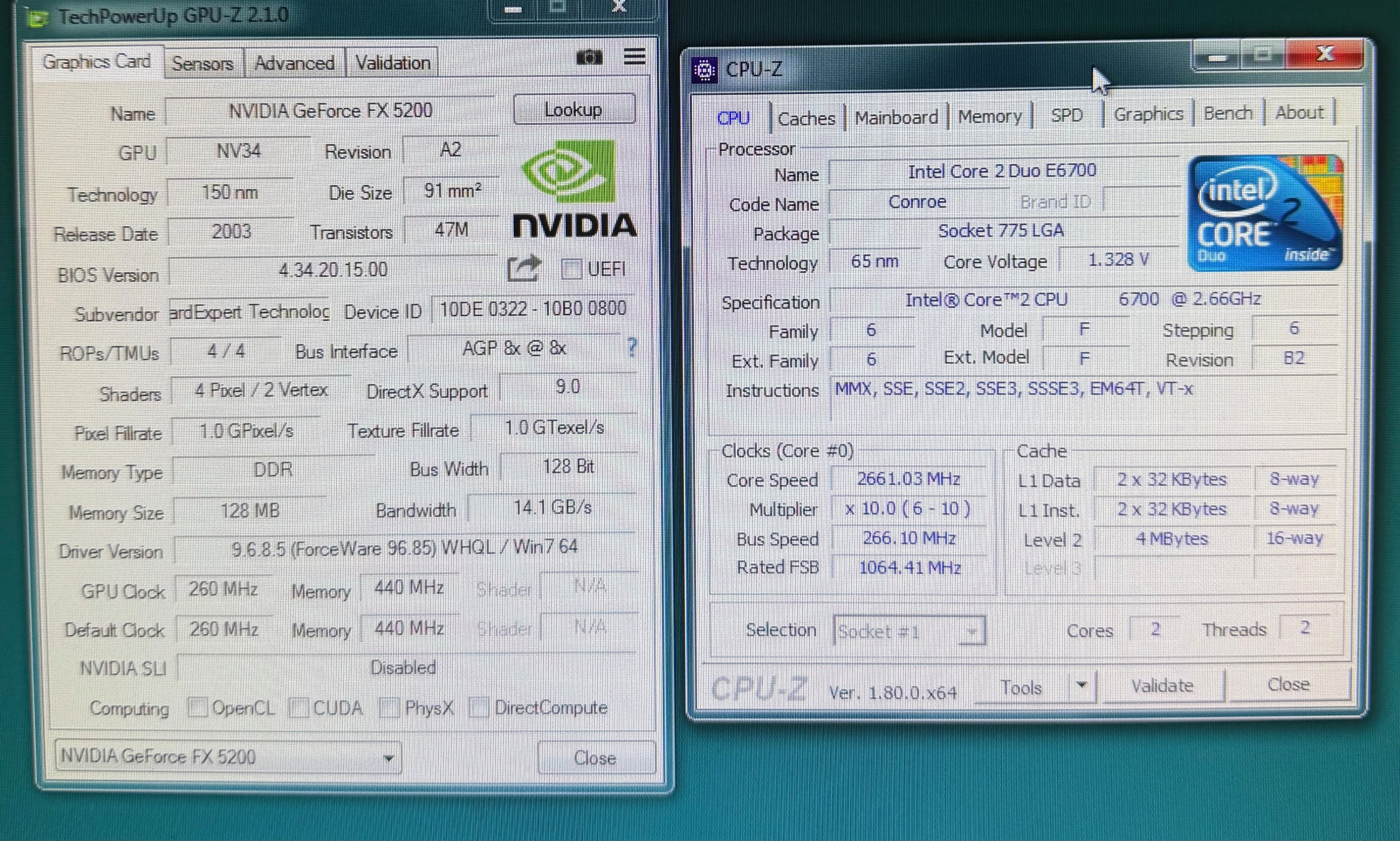Expand the Tools dropdown arrow in CPU-Z
This screenshot has height=841, width=1400.
[1082, 686]
